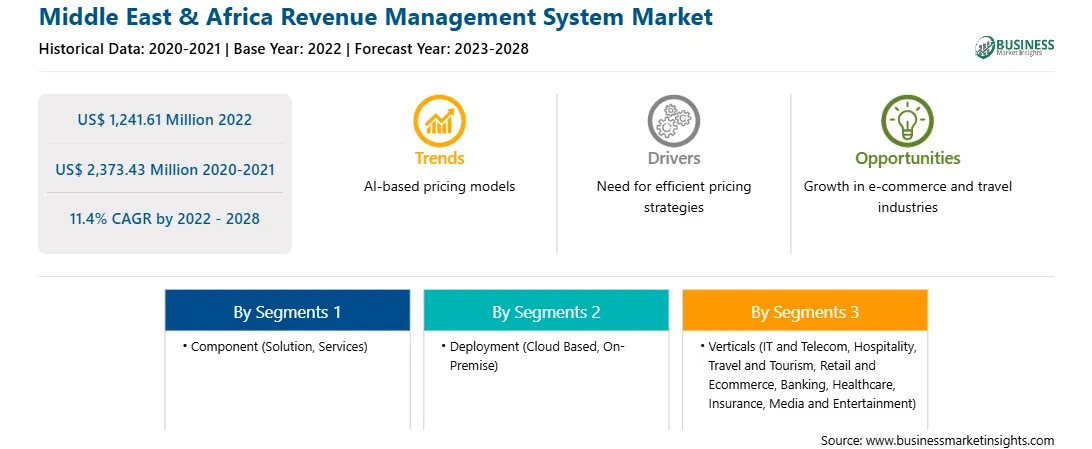Click the 11.4% CAGR by 2022 - 2028 text
Image resolution: width=1092 pixels, height=449 pixels.
tap(165, 219)
